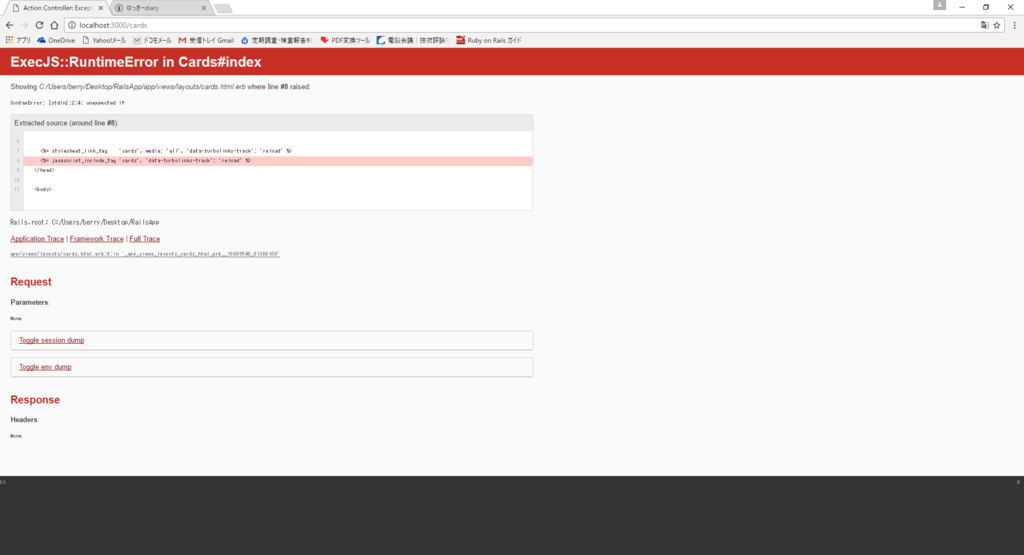Switch to the Action Controller Exception tab

pos(56,8)
